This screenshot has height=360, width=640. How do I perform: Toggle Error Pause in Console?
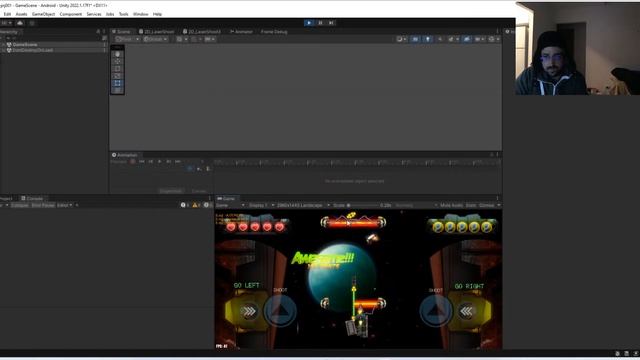click(43, 205)
